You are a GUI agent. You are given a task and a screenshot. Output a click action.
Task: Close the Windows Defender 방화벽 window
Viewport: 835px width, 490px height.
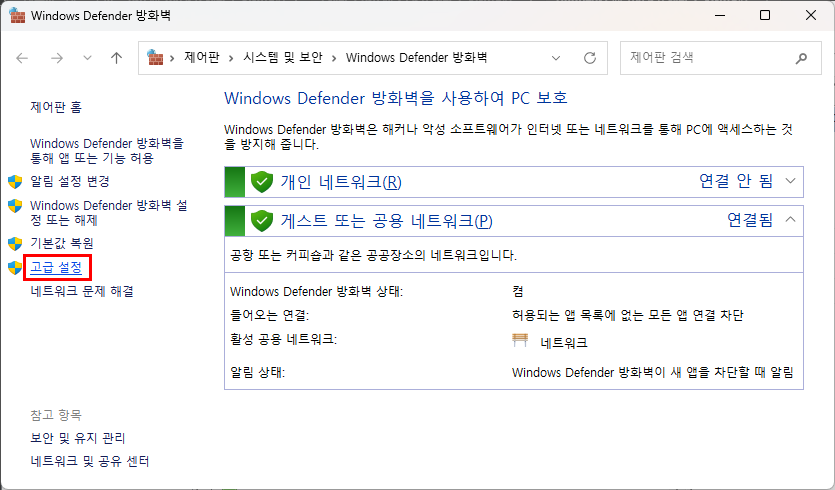point(811,15)
